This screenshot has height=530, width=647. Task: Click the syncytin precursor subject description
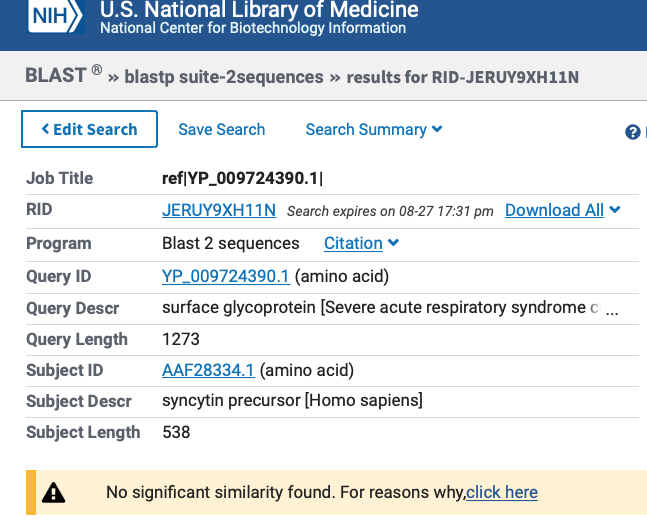point(292,401)
